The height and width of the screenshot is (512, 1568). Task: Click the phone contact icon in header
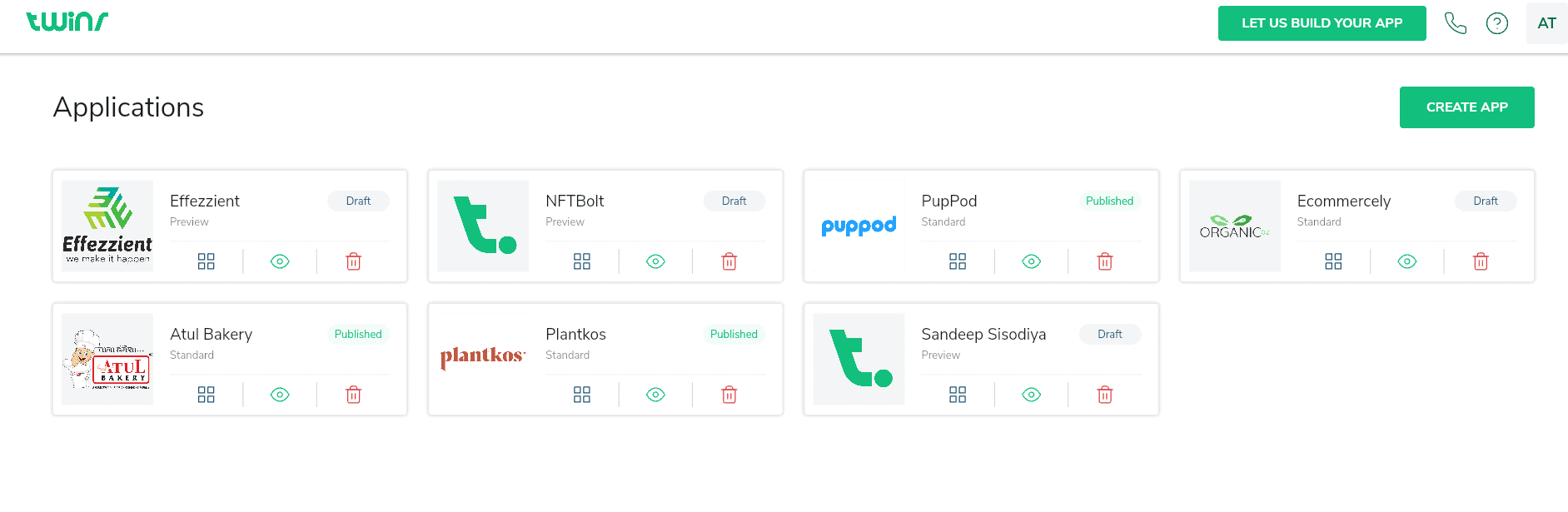1455,23
